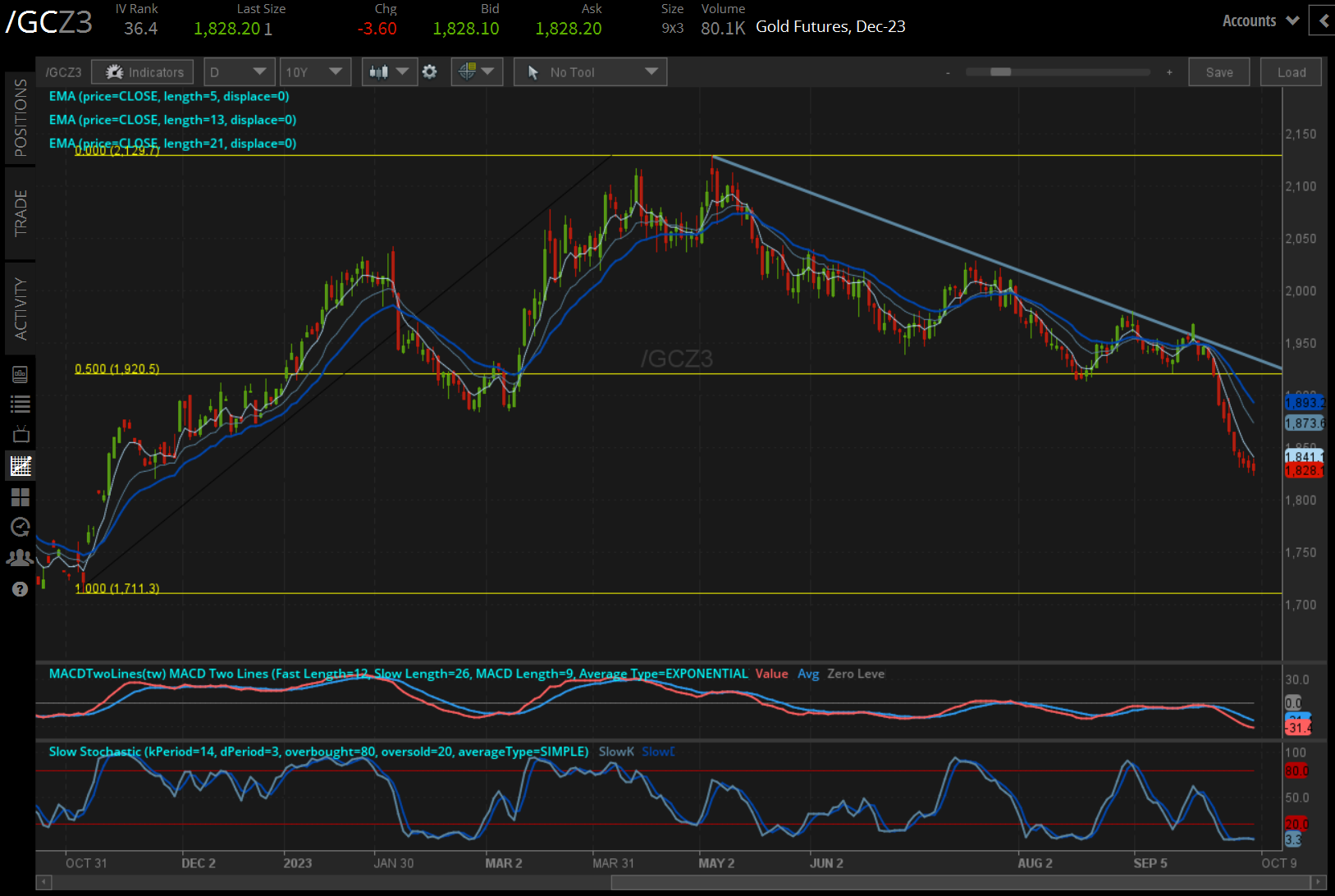
Task: Open the community people icon
Action: (x=20, y=558)
